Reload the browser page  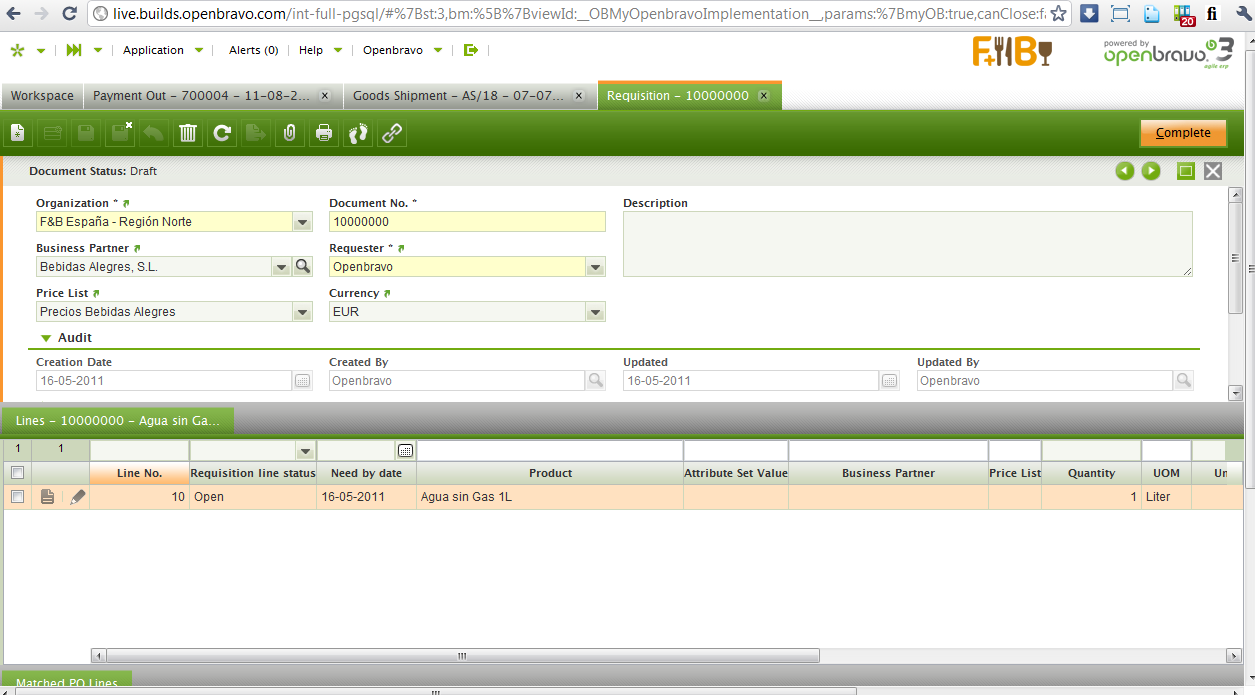(69, 14)
